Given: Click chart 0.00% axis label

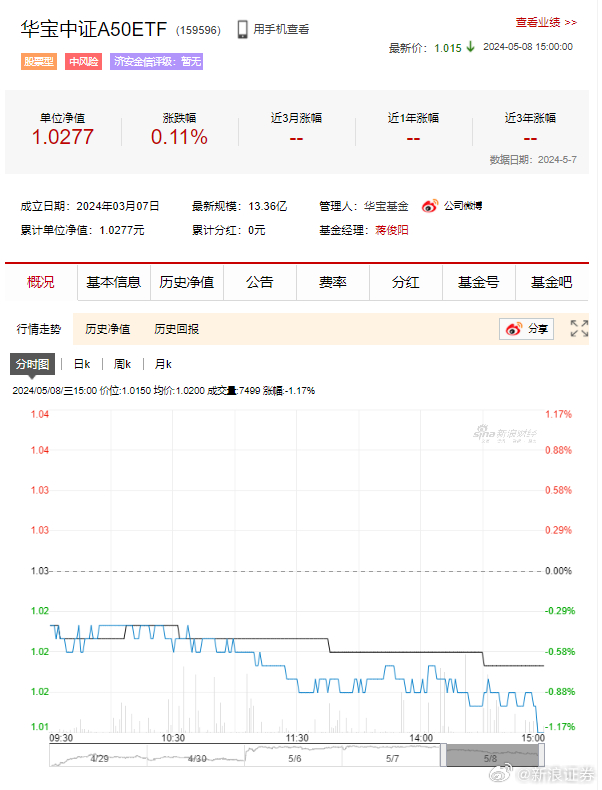Looking at the screenshot, I should pos(559,571).
